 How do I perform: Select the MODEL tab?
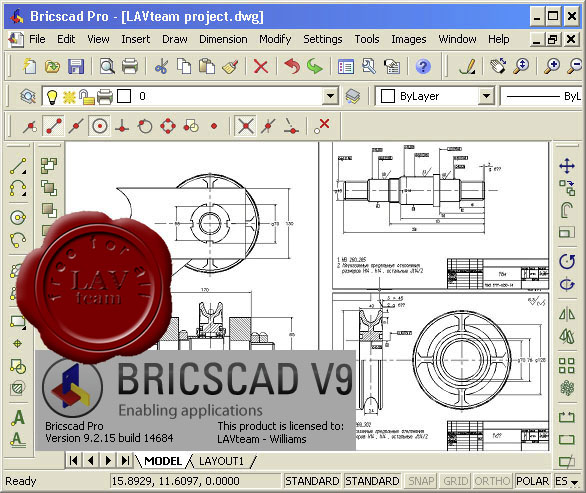pyautogui.click(x=163, y=461)
